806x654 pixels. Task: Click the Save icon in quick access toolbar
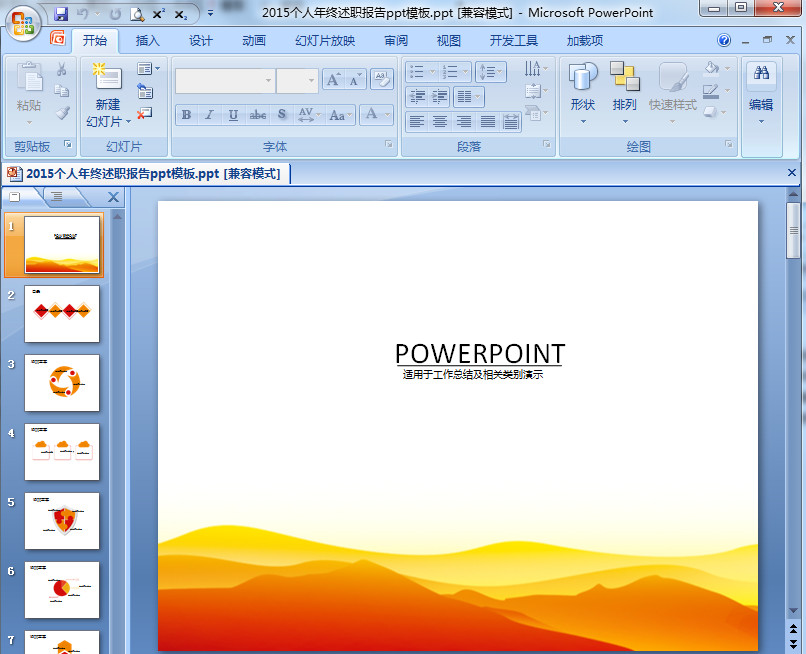[61, 14]
